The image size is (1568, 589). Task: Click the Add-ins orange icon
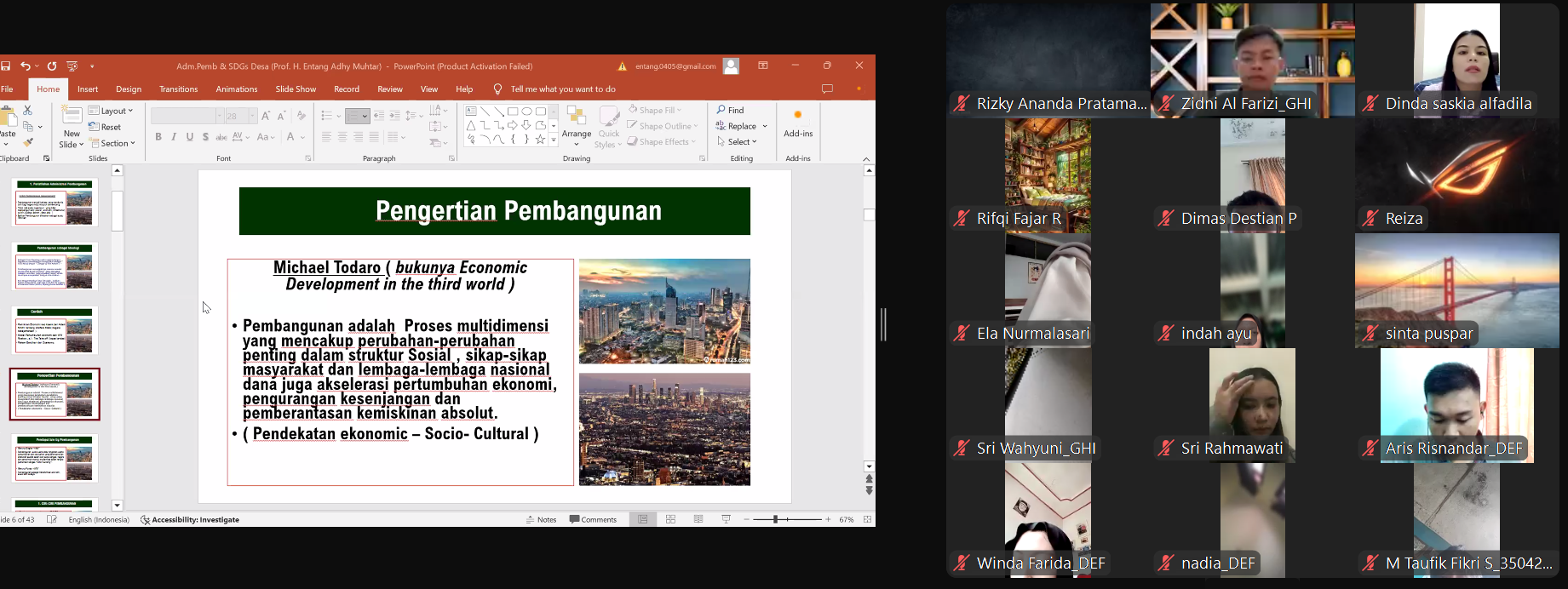(798, 122)
